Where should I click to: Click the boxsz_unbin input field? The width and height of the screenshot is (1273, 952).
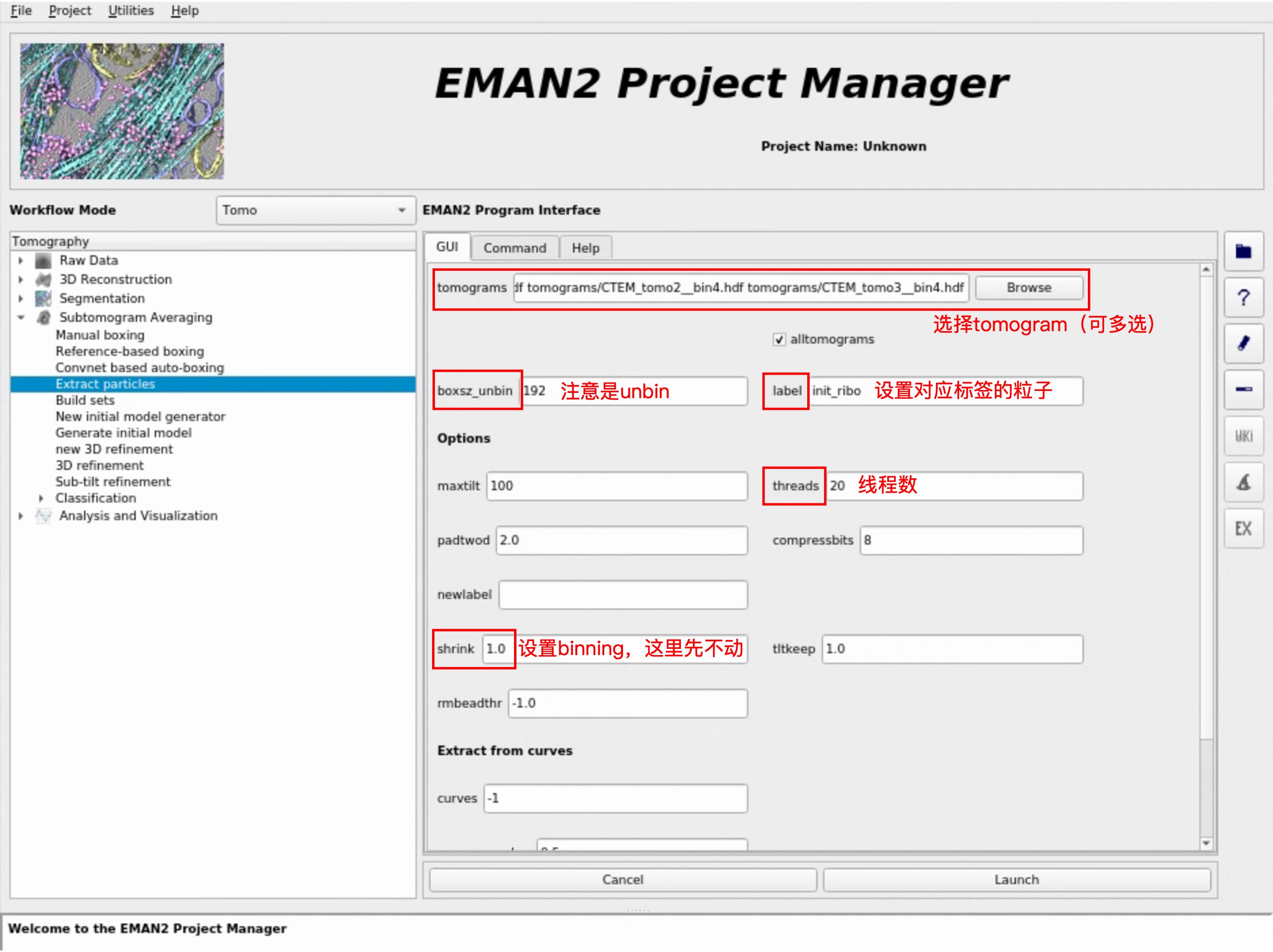[x=634, y=391]
